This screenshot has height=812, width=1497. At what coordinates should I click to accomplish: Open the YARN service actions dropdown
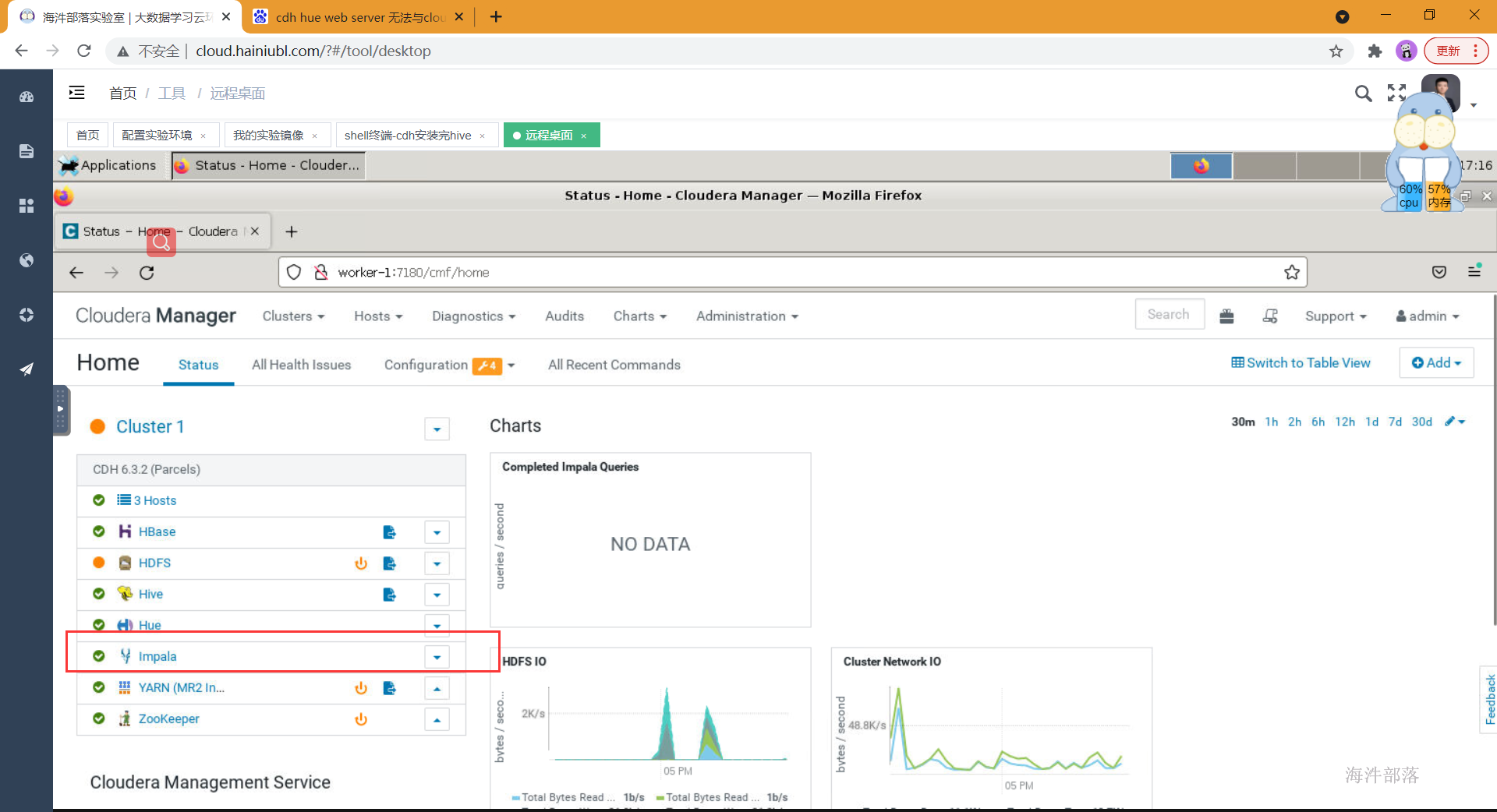437,688
